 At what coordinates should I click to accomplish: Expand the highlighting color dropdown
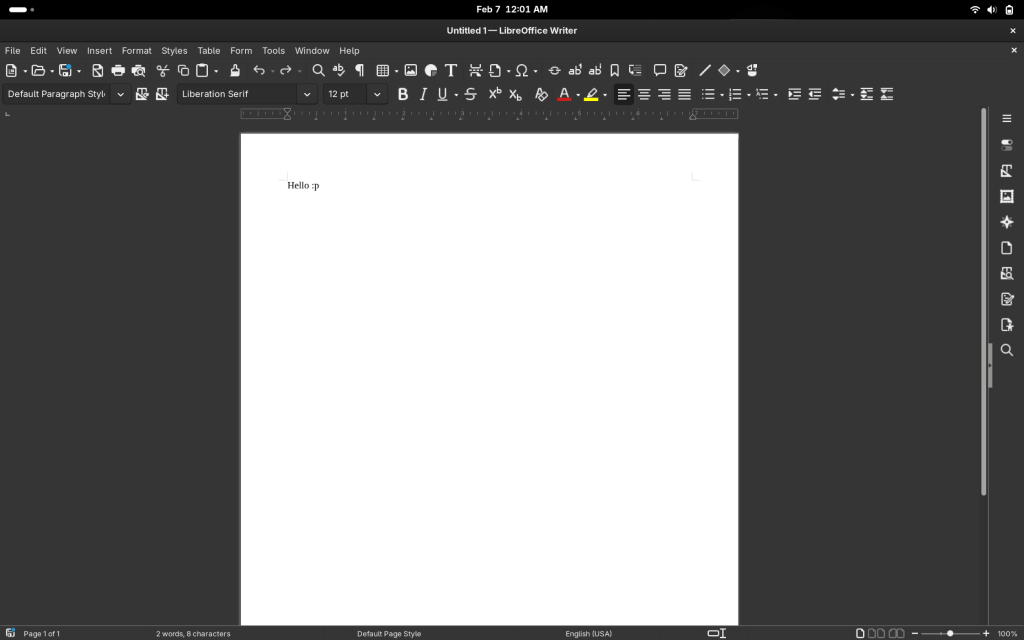606,94
